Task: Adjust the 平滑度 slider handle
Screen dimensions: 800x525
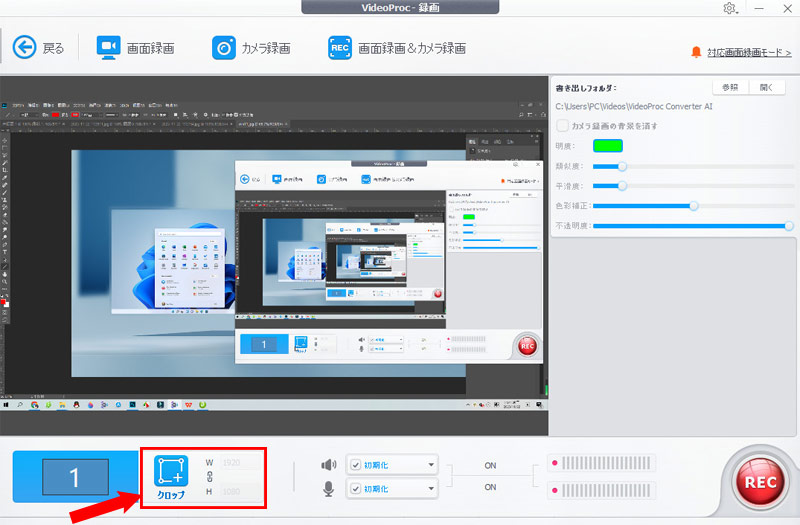Action: tap(622, 186)
